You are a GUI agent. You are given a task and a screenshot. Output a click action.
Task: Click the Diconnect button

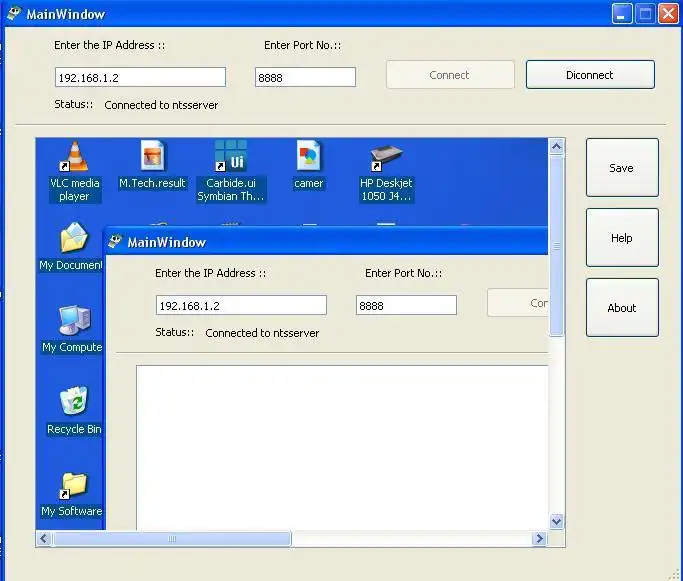(x=590, y=75)
